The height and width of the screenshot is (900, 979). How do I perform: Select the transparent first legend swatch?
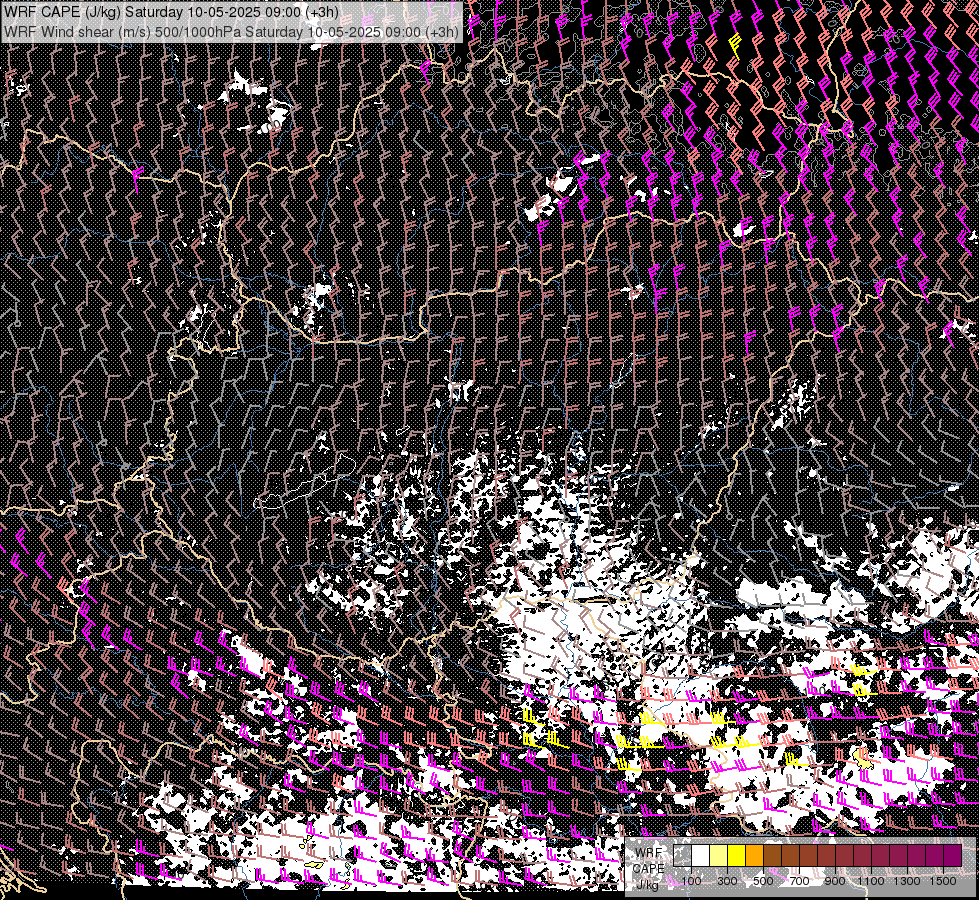[682, 856]
